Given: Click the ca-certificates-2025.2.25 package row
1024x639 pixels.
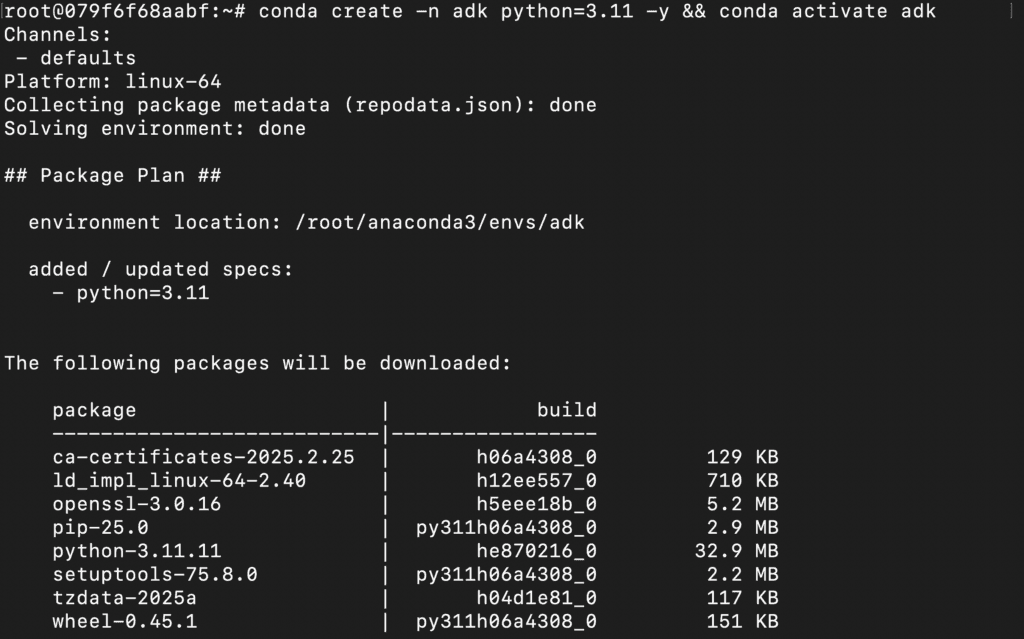Looking at the screenshot, I should (x=415, y=457).
